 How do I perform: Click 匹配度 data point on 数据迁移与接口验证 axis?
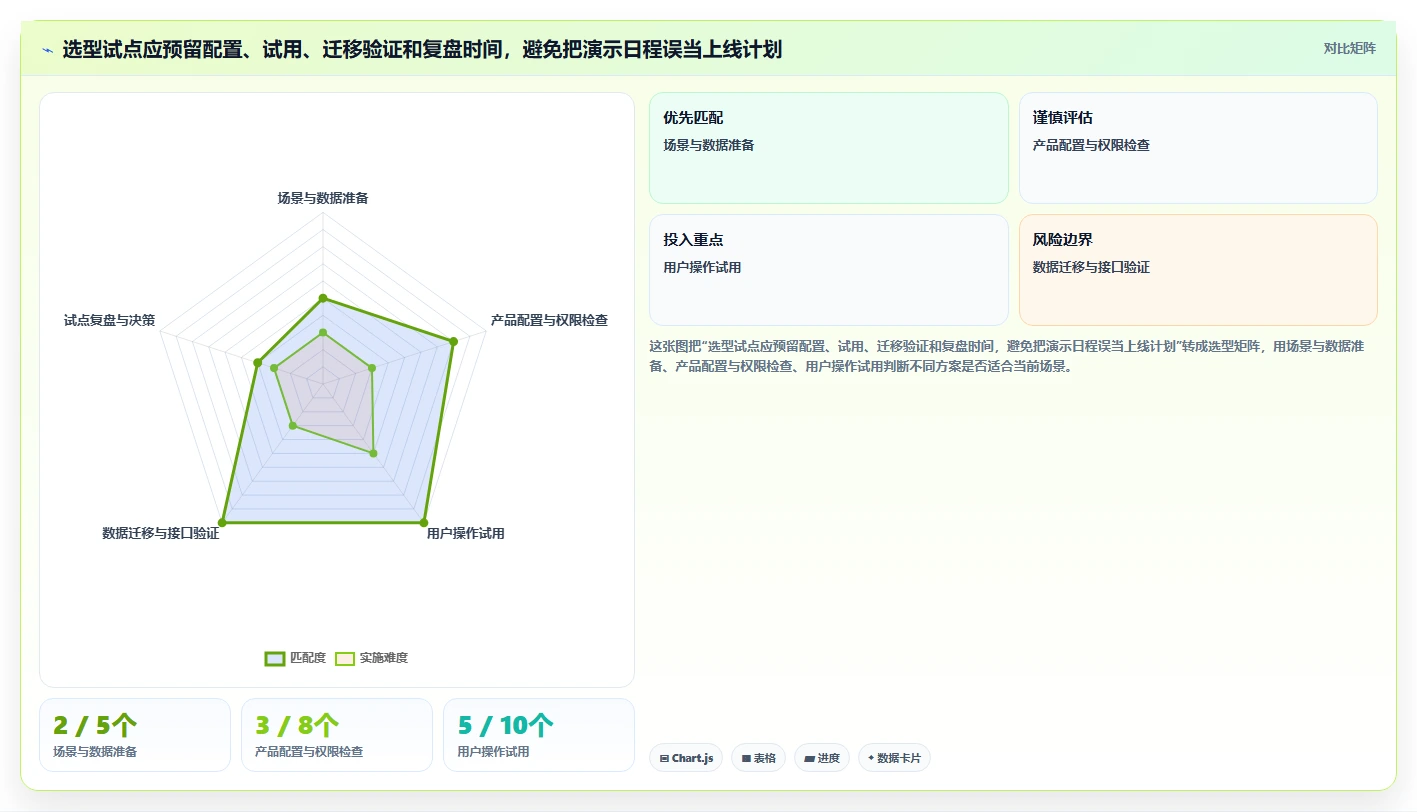(x=222, y=522)
